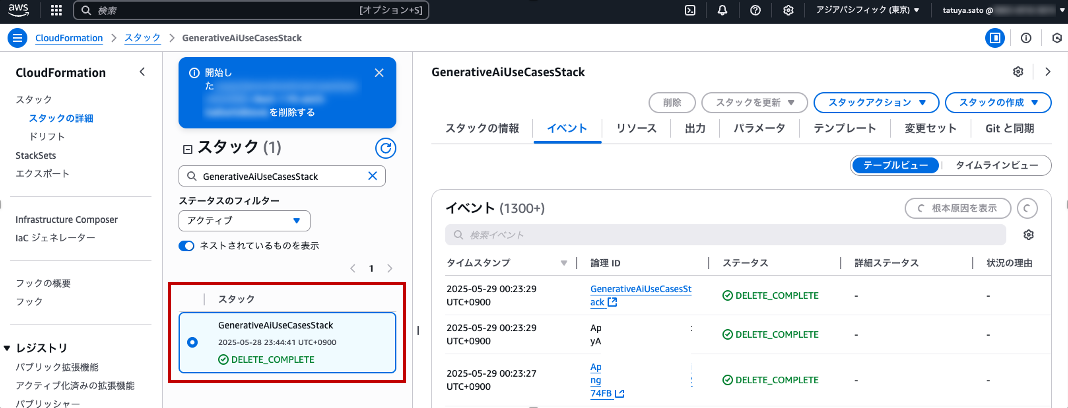Open events table preferences gear
The height and width of the screenshot is (408, 1068).
point(1029,235)
